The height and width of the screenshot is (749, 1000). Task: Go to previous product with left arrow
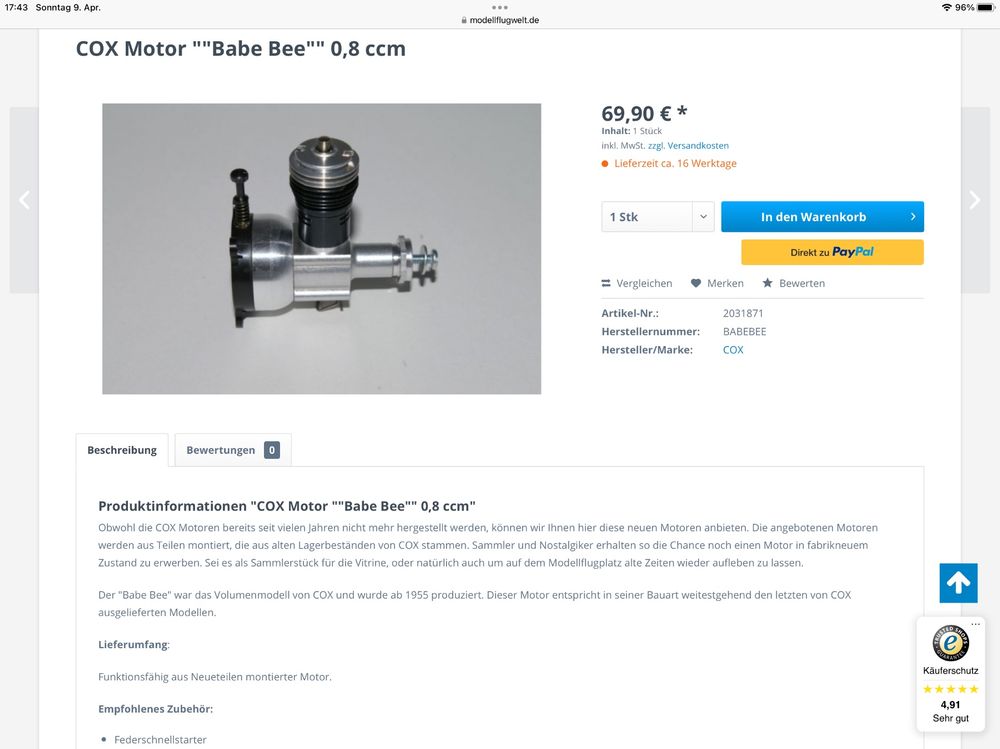tap(24, 200)
